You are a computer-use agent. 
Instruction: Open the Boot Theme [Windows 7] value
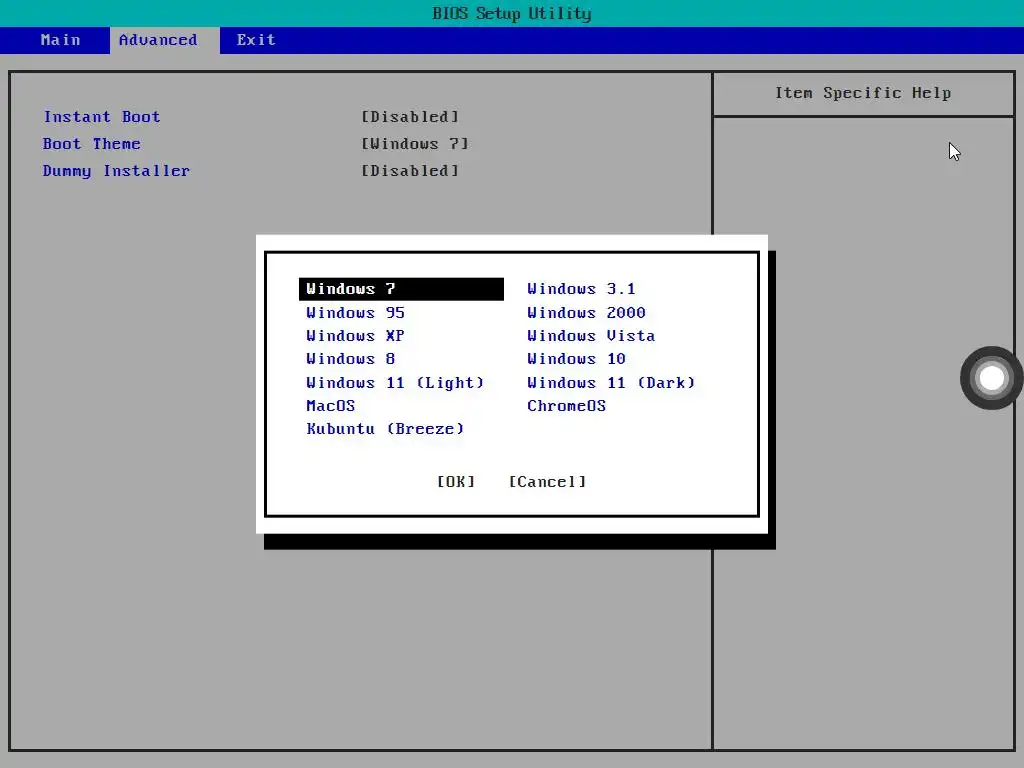(415, 144)
